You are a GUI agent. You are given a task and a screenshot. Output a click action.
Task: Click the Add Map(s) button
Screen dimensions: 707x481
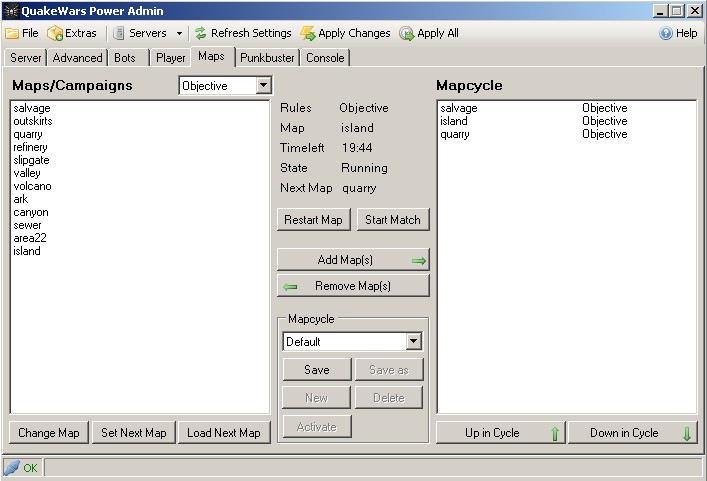tap(353, 260)
